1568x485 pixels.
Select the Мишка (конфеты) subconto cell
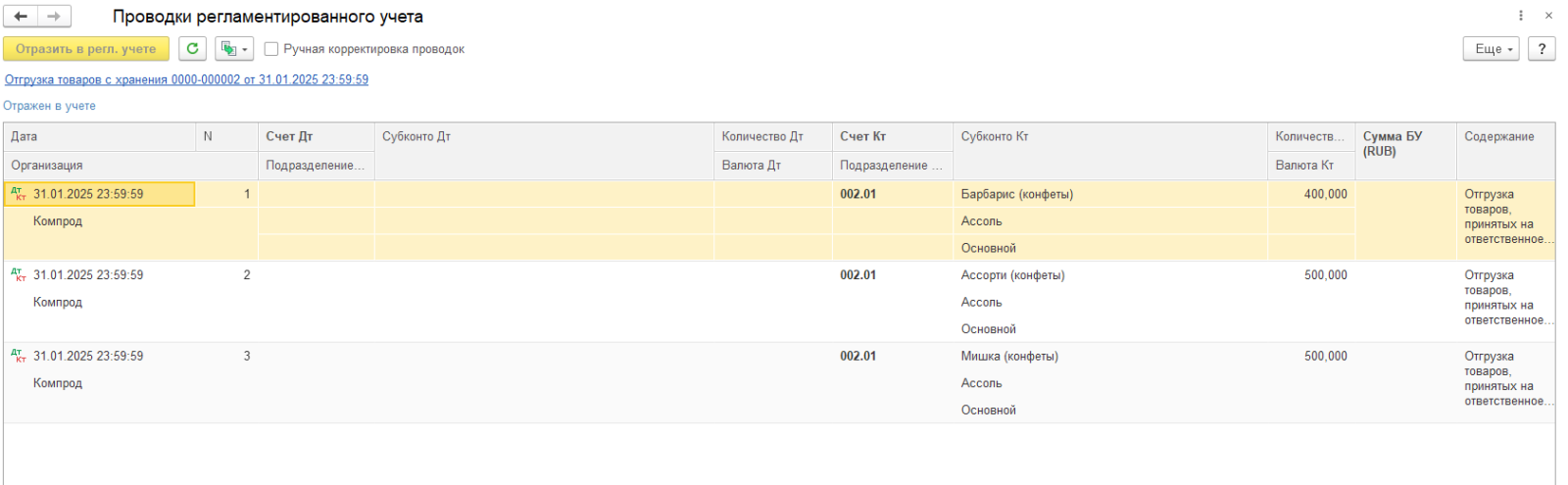click(x=1009, y=356)
